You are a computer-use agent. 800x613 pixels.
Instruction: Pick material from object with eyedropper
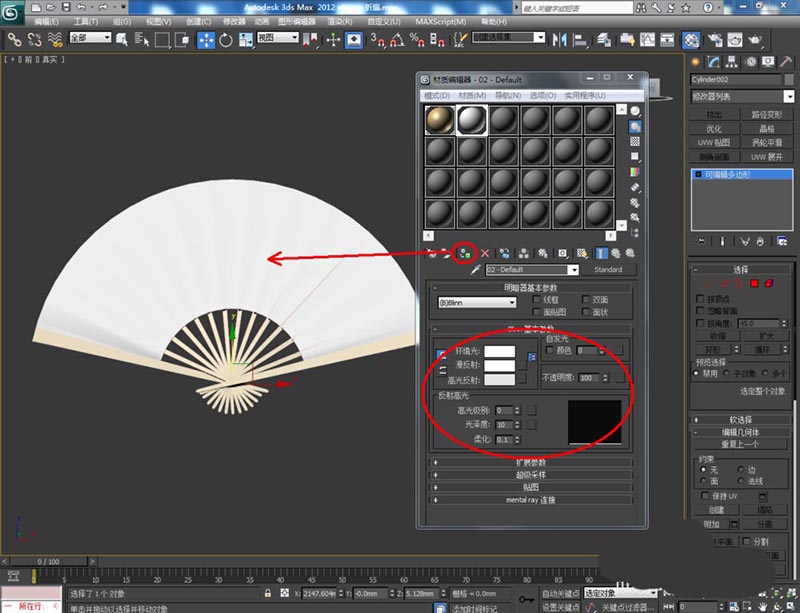click(x=475, y=270)
